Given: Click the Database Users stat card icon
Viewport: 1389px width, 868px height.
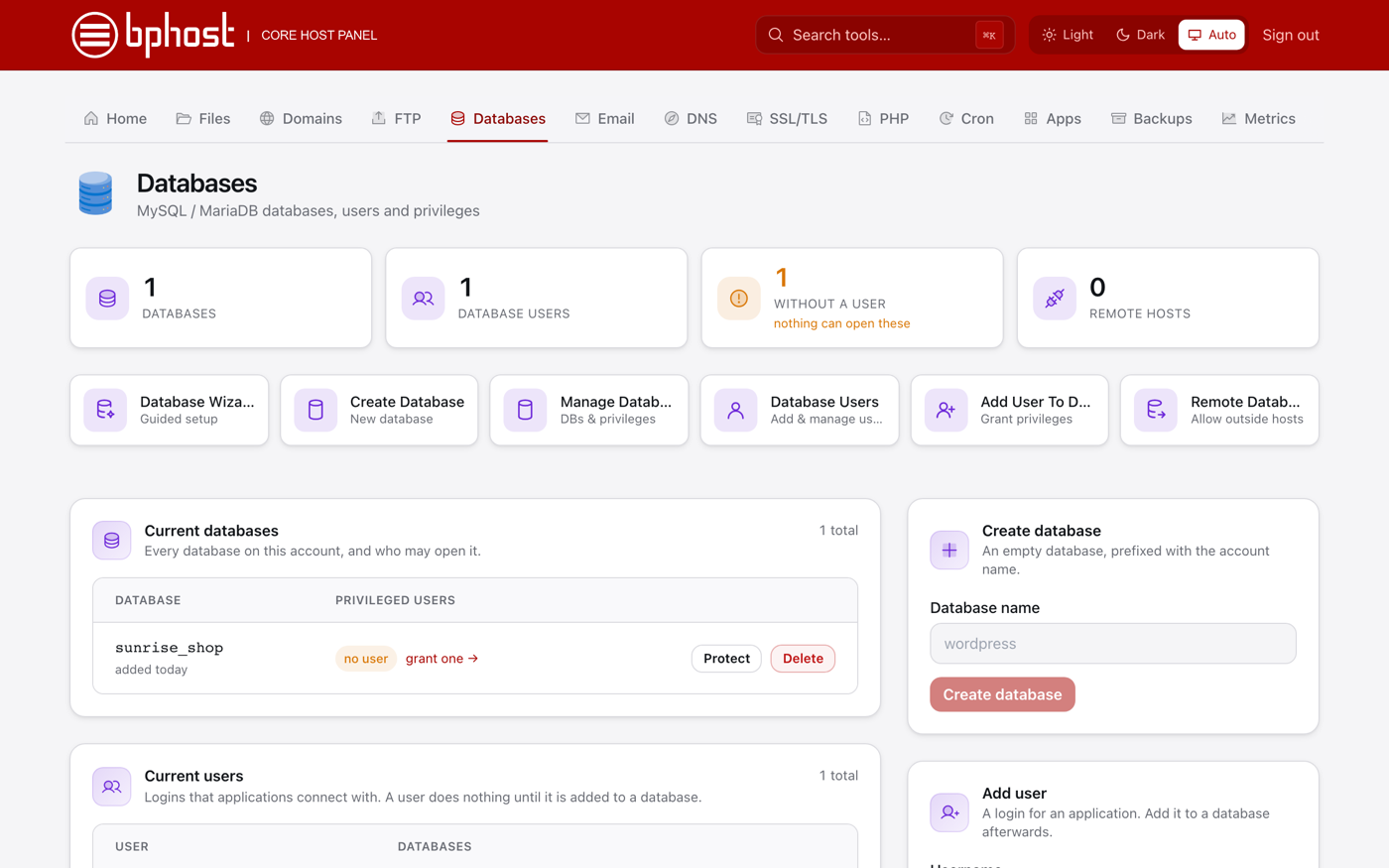Looking at the screenshot, I should tap(423, 298).
